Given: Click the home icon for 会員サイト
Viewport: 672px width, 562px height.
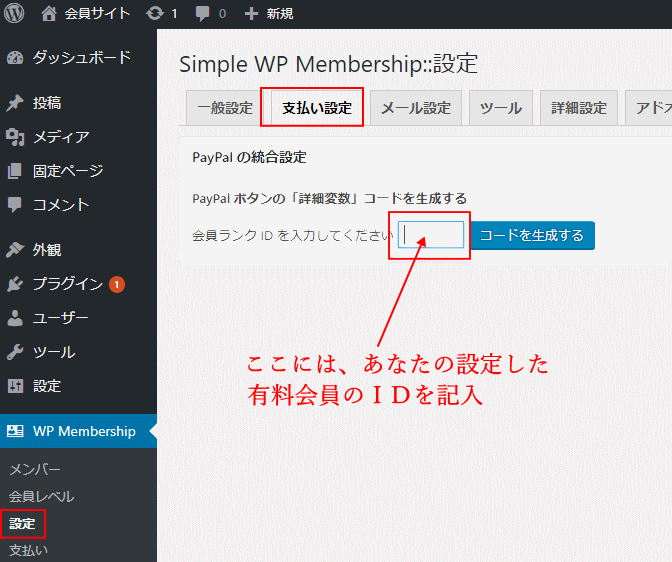Looking at the screenshot, I should click(49, 14).
